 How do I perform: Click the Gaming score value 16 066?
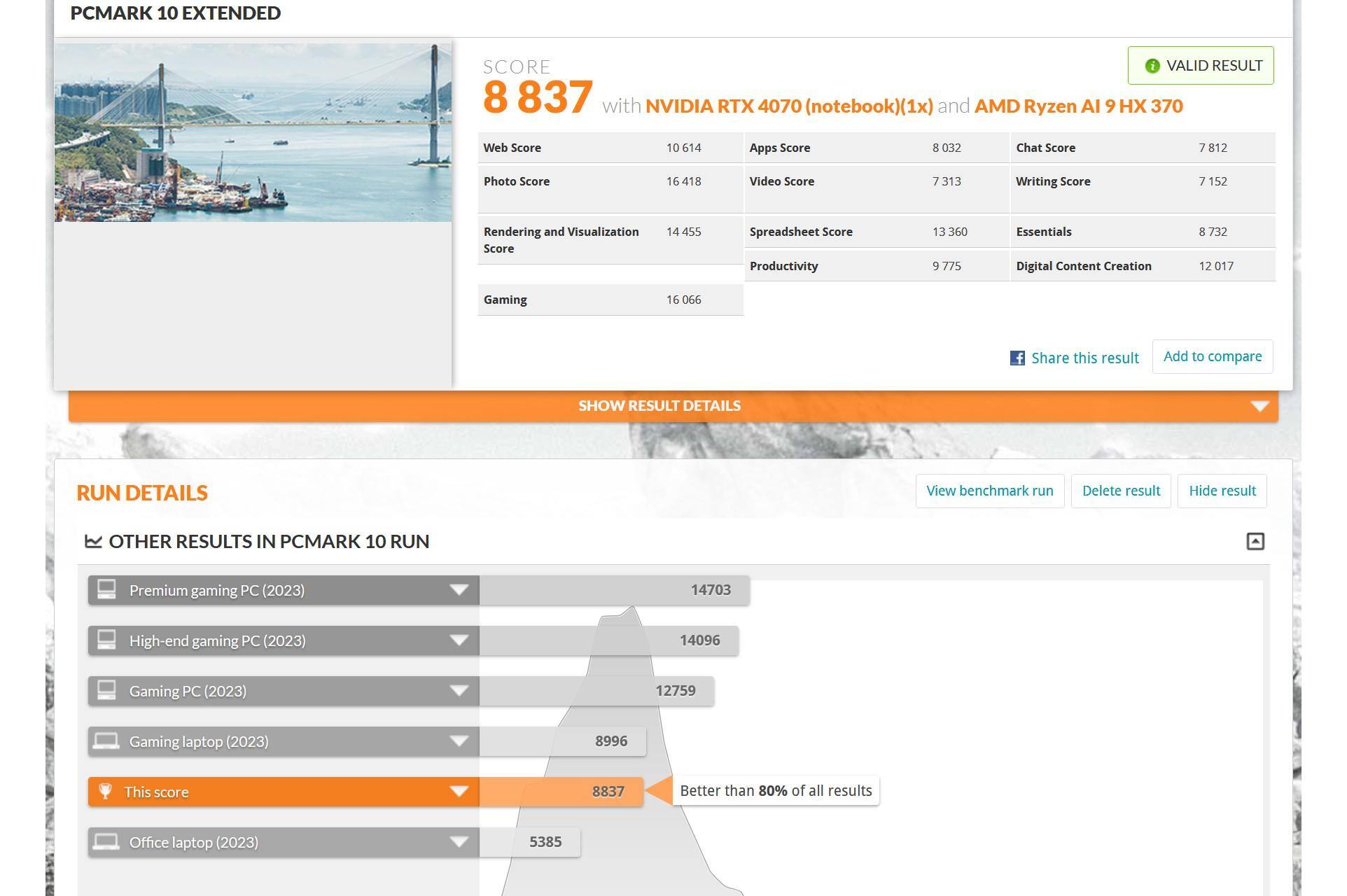tap(683, 300)
